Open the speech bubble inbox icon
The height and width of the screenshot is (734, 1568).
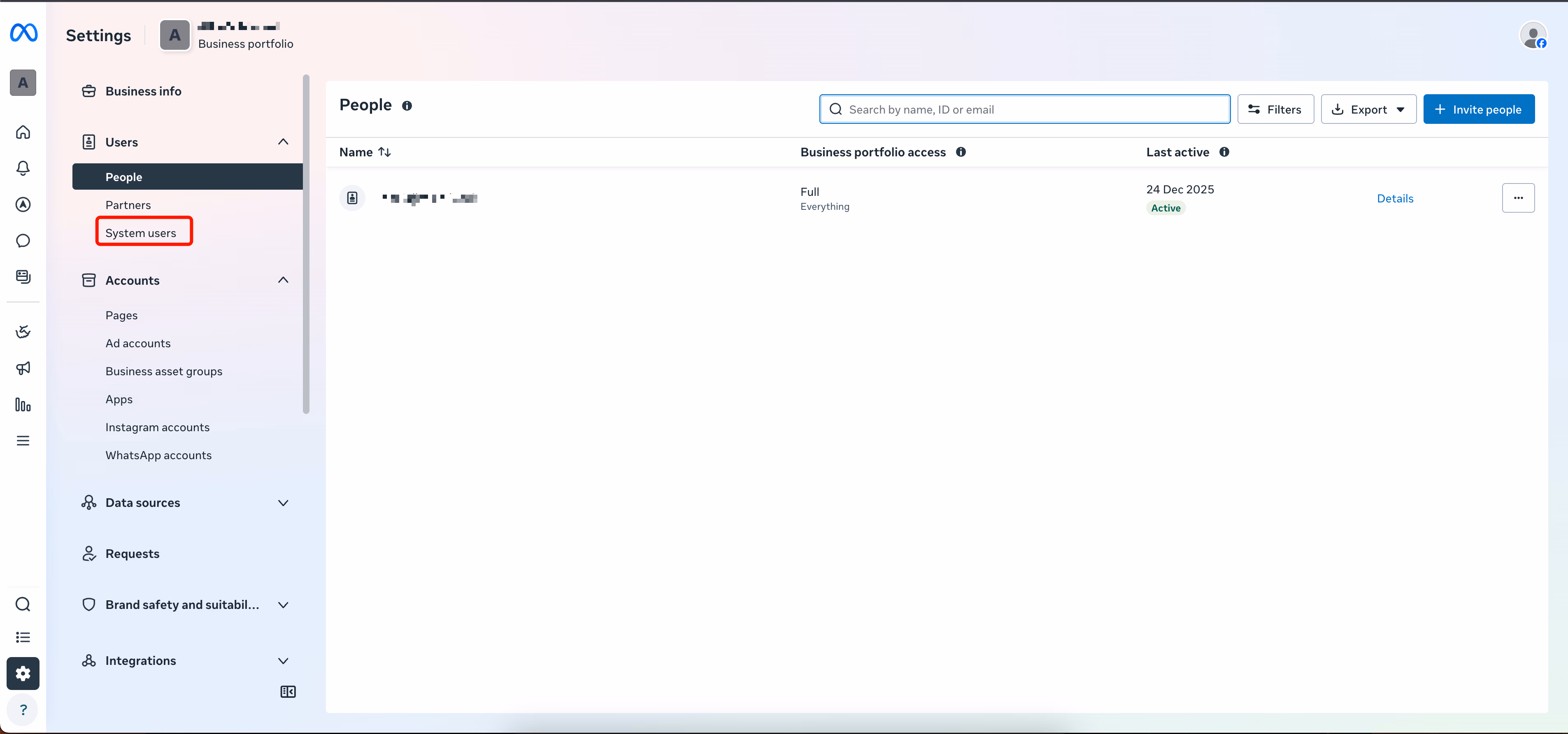click(23, 241)
